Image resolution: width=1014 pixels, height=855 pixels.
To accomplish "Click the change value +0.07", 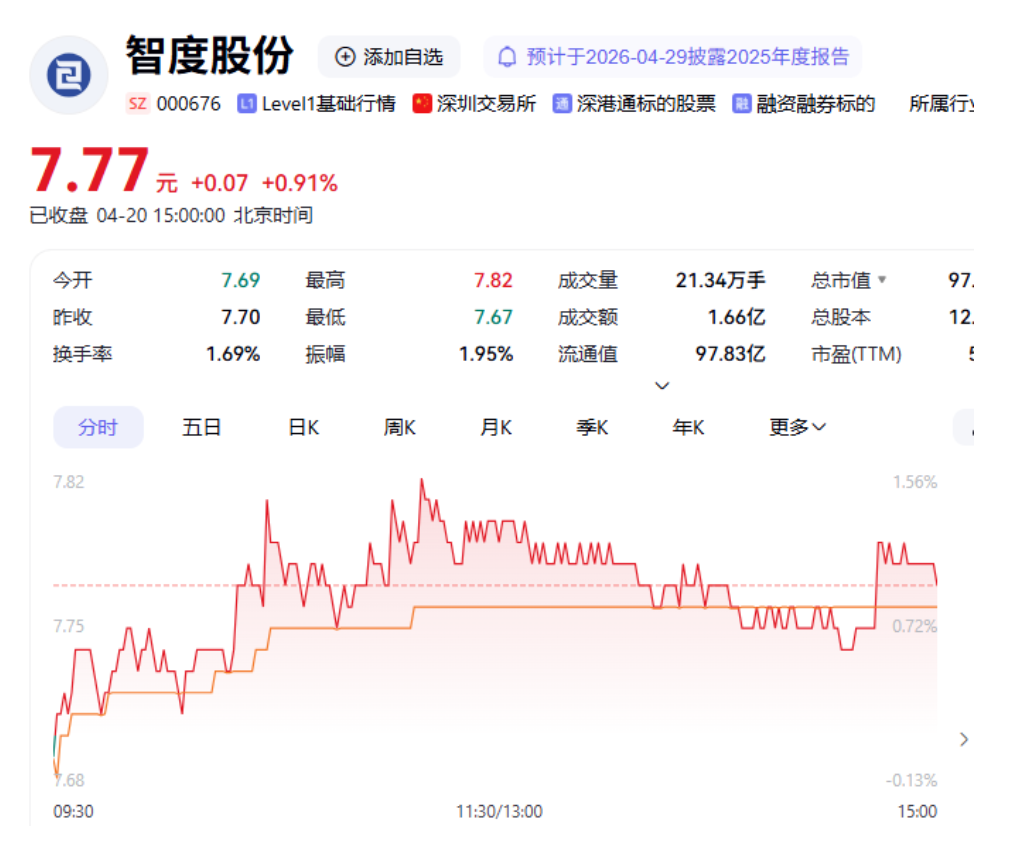I will pos(219,183).
